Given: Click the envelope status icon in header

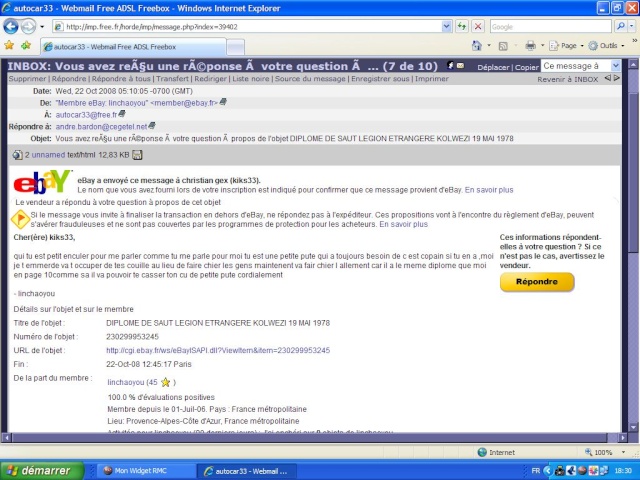Looking at the screenshot, I should tap(460, 65).
